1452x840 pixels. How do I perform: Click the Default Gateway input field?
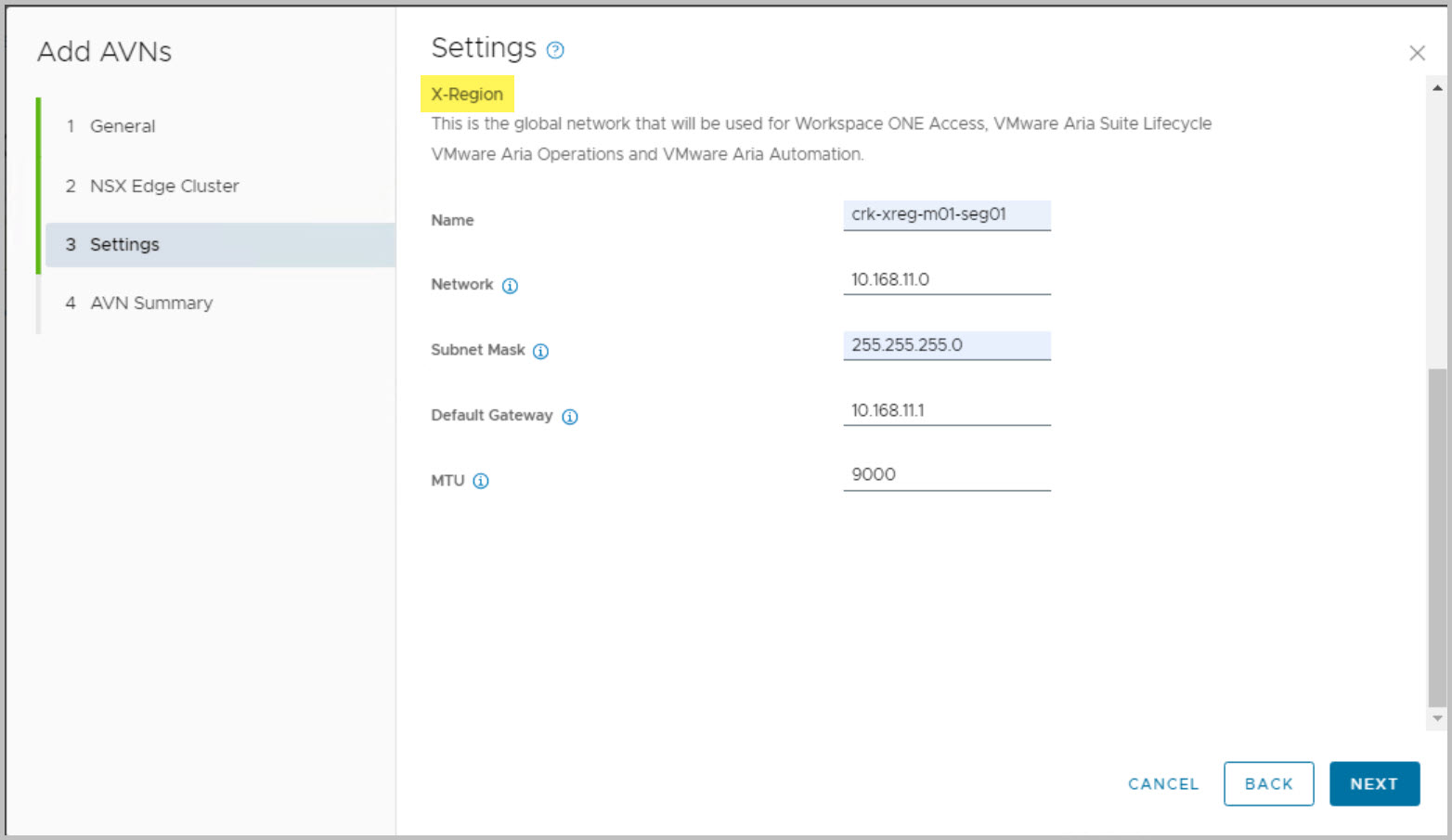946,410
